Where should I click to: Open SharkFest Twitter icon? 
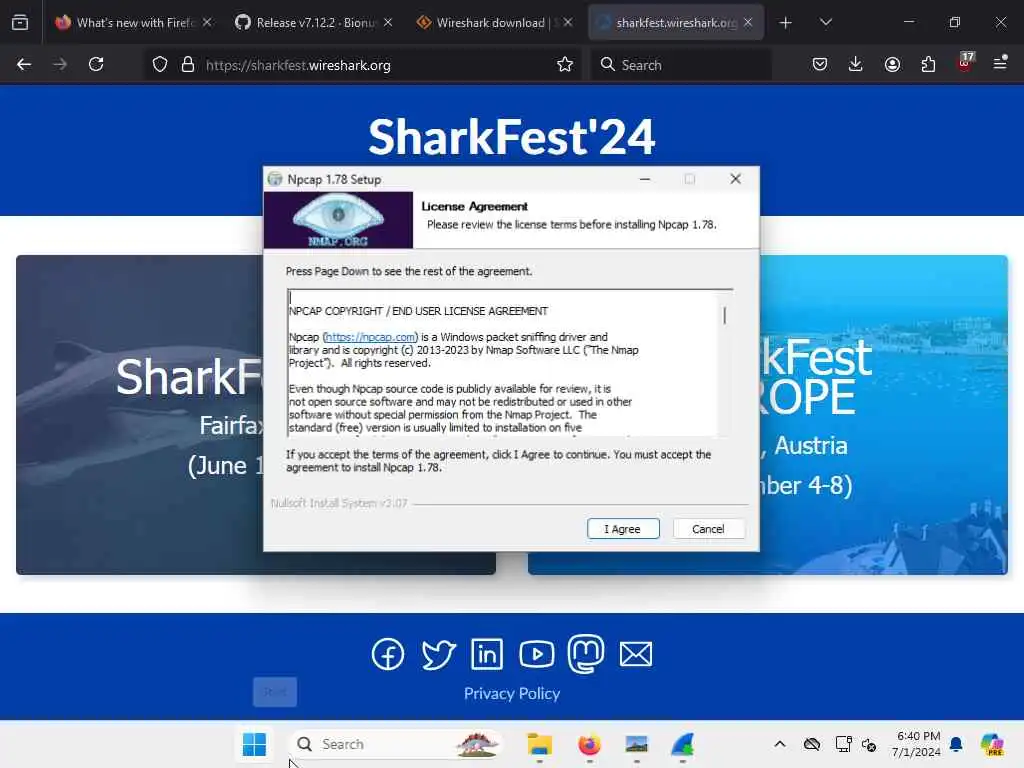[438, 654]
